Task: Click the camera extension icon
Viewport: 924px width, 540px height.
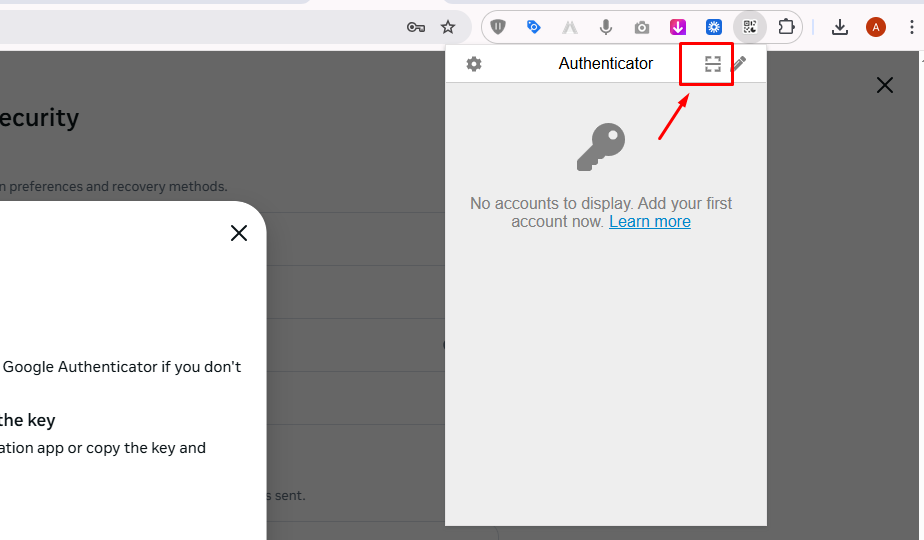Action: [x=642, y=27]
